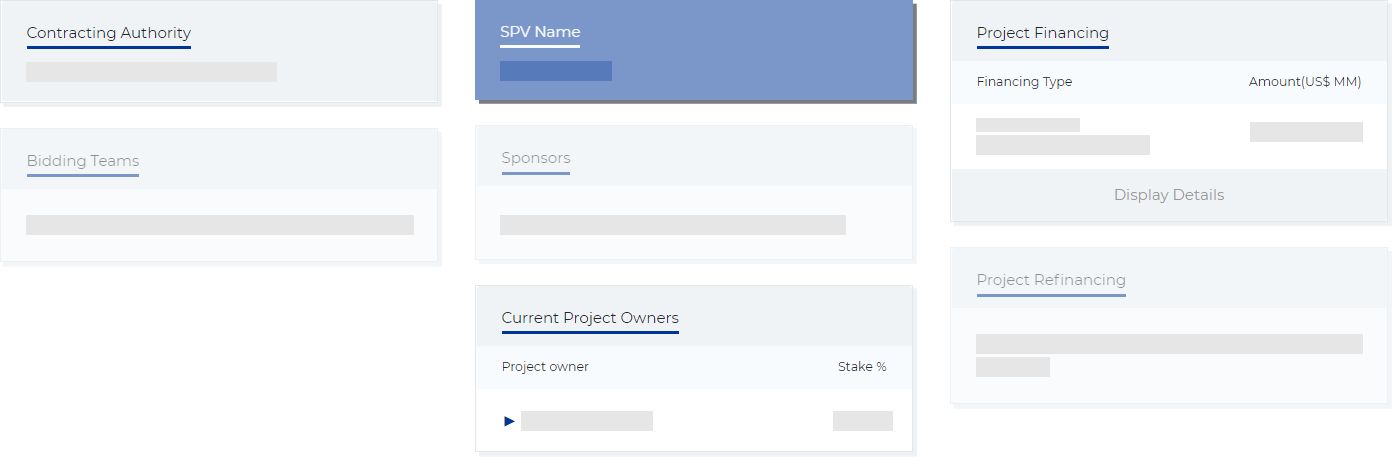Click the redacted financing amount value
1392x457 pixels.
[1306, 132]
